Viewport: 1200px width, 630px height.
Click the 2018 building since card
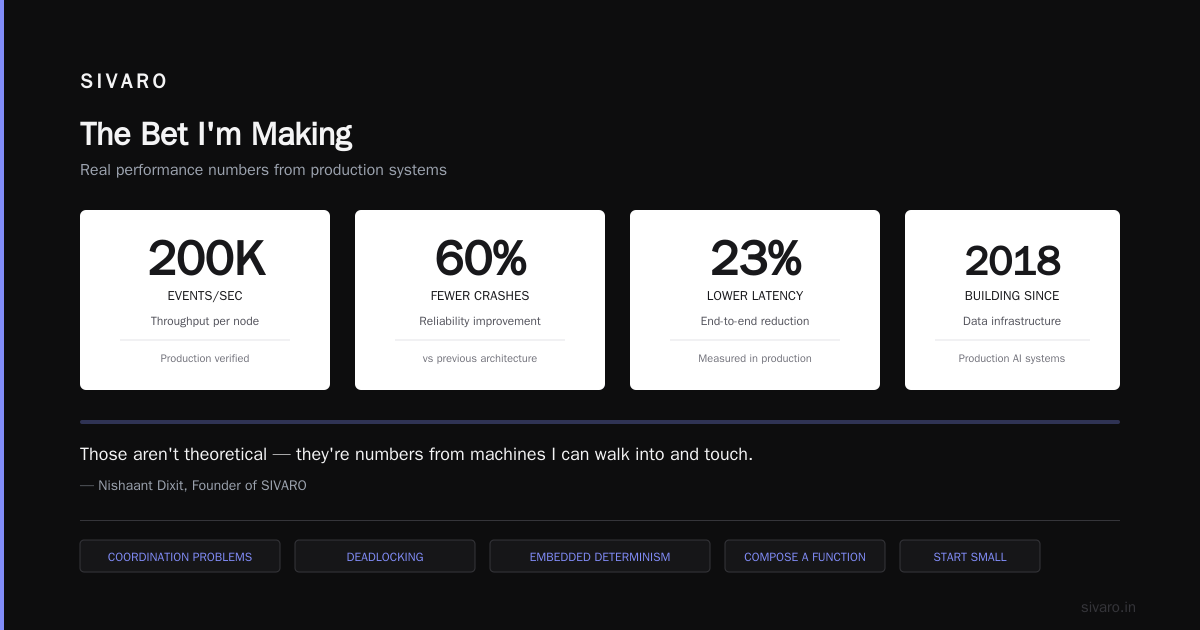click(x=1012, y=300)
